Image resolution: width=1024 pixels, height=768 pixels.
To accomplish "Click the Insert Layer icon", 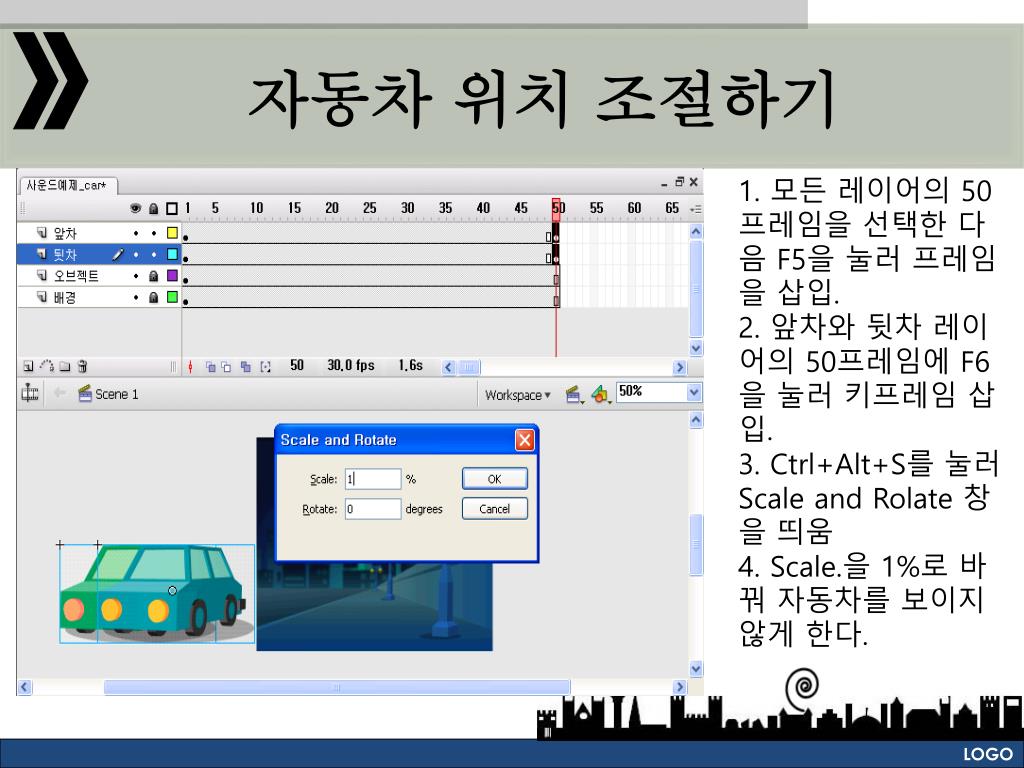I will pyautogui.click(x=29, y=366).
